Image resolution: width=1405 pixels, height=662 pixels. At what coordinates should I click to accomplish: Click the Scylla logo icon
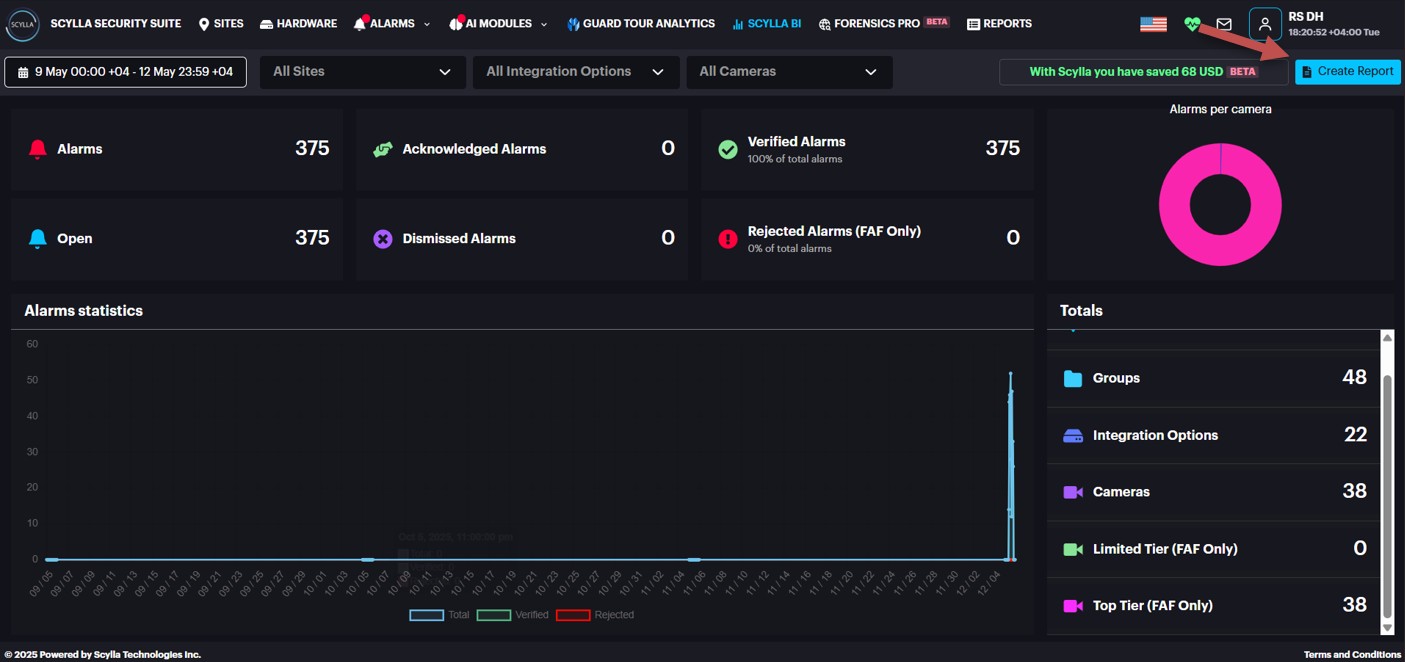(23, 24)
